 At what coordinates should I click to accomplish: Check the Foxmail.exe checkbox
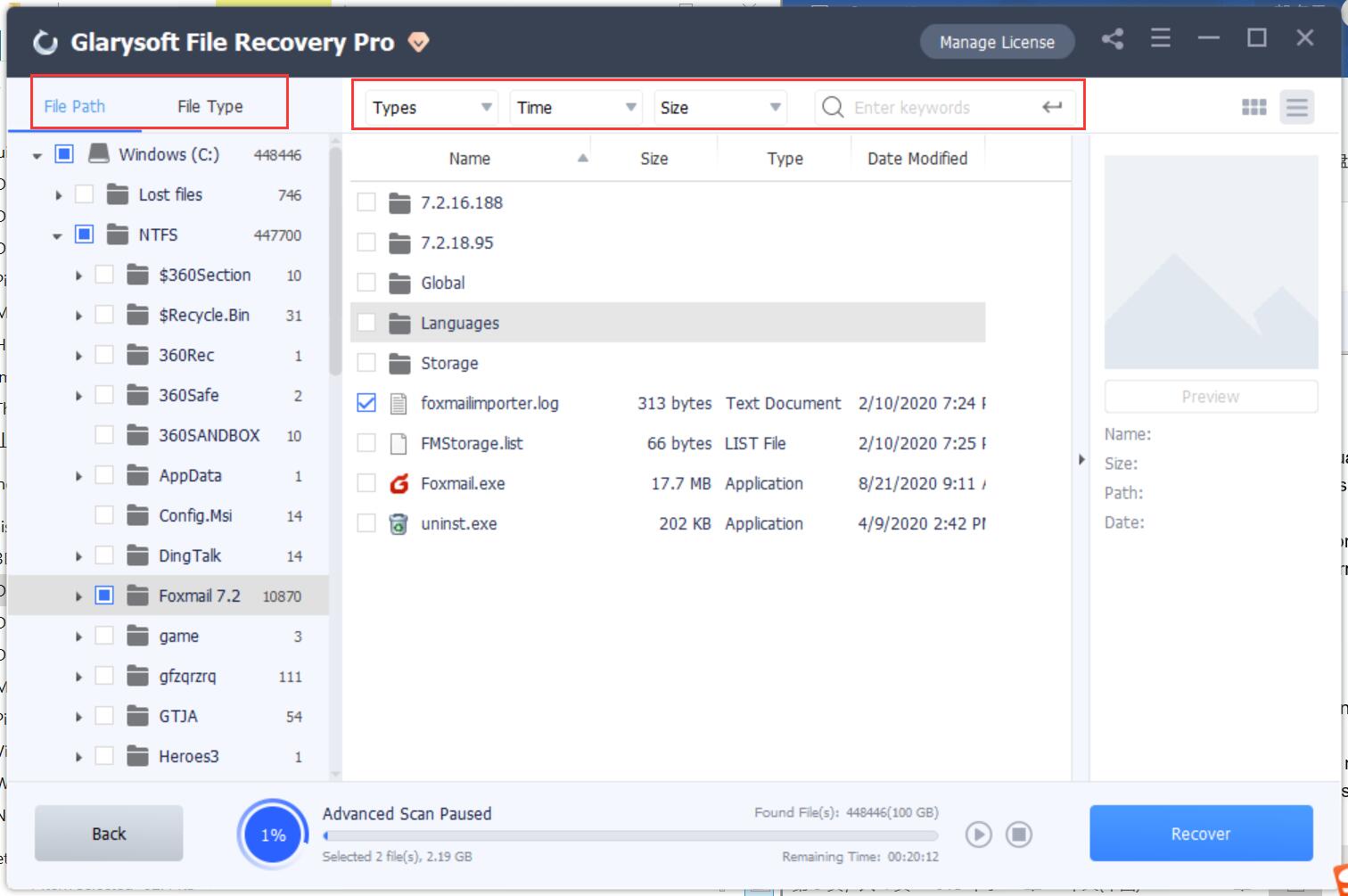(366, 482)
